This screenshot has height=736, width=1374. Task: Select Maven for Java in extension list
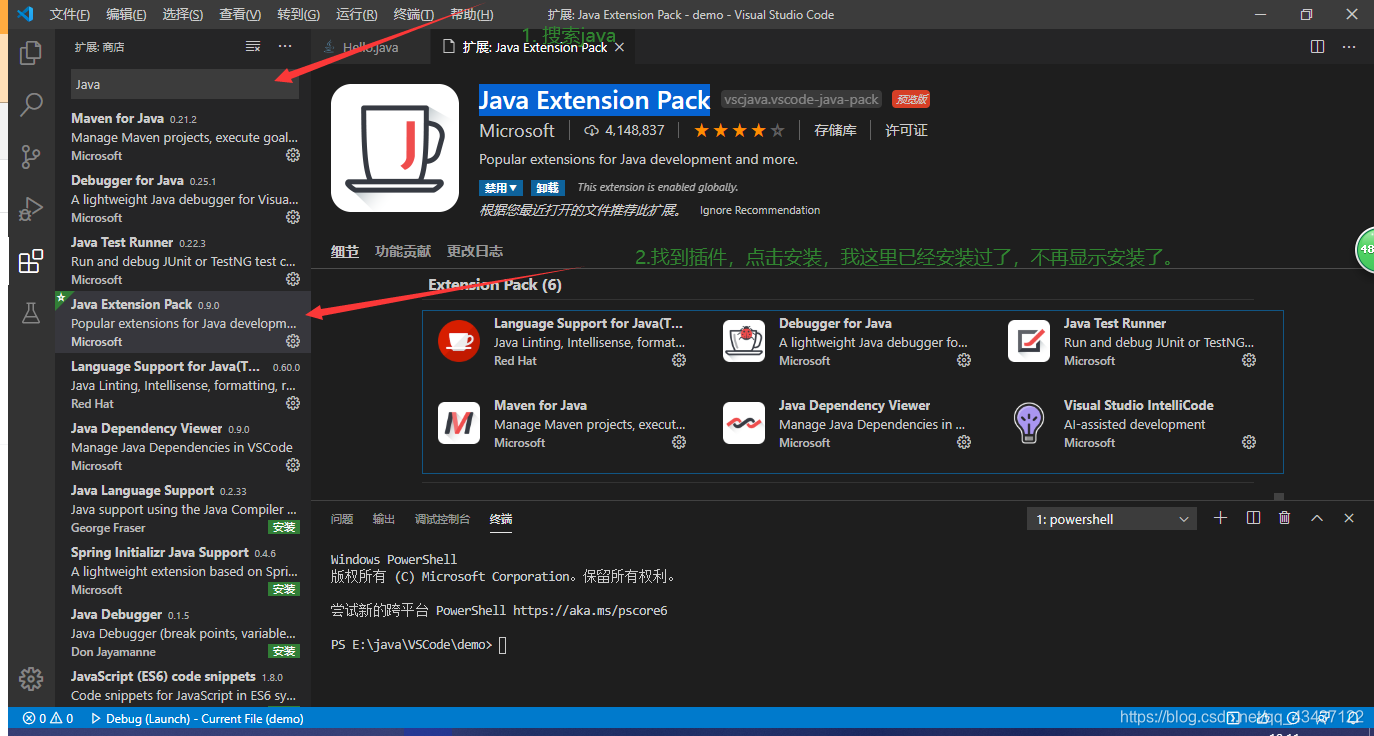[x=185, y=136]
